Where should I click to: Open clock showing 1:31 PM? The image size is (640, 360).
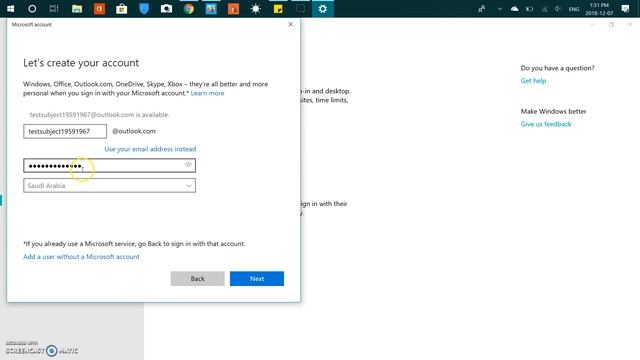click(599, 9)
